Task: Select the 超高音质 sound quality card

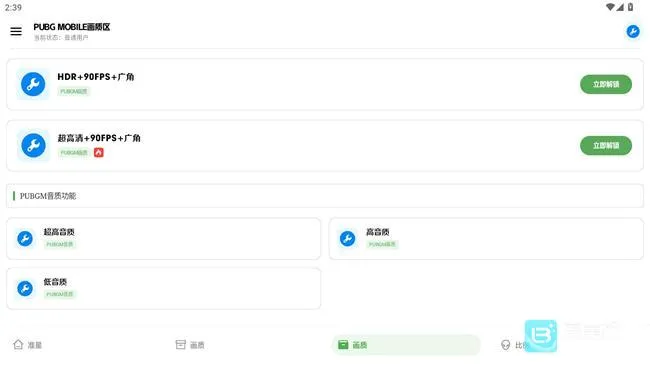Action: tap(163, 239)
